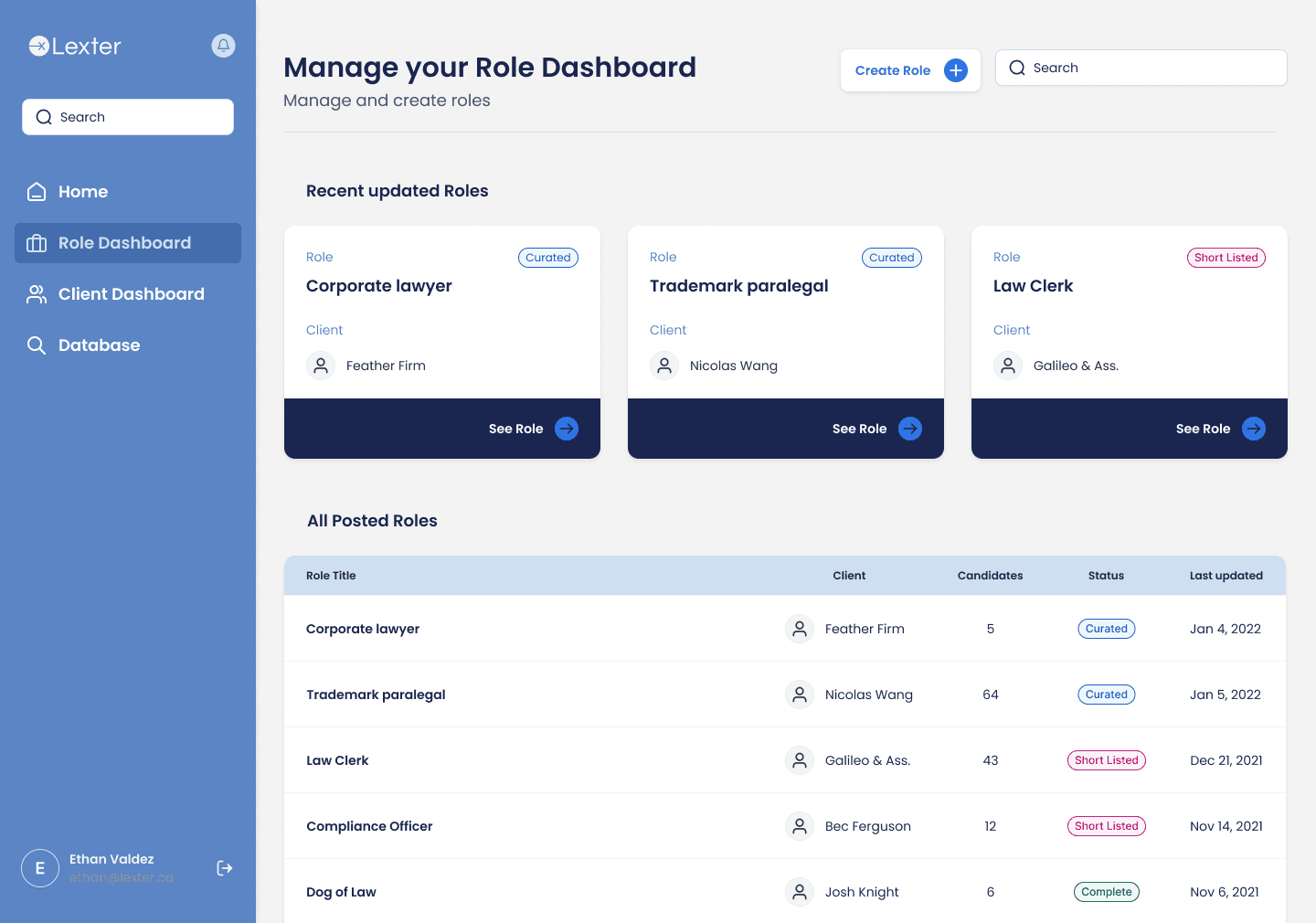Click the Role Title column header
This screenshot has height=923, width=1316.
click(x=331, y=576)
